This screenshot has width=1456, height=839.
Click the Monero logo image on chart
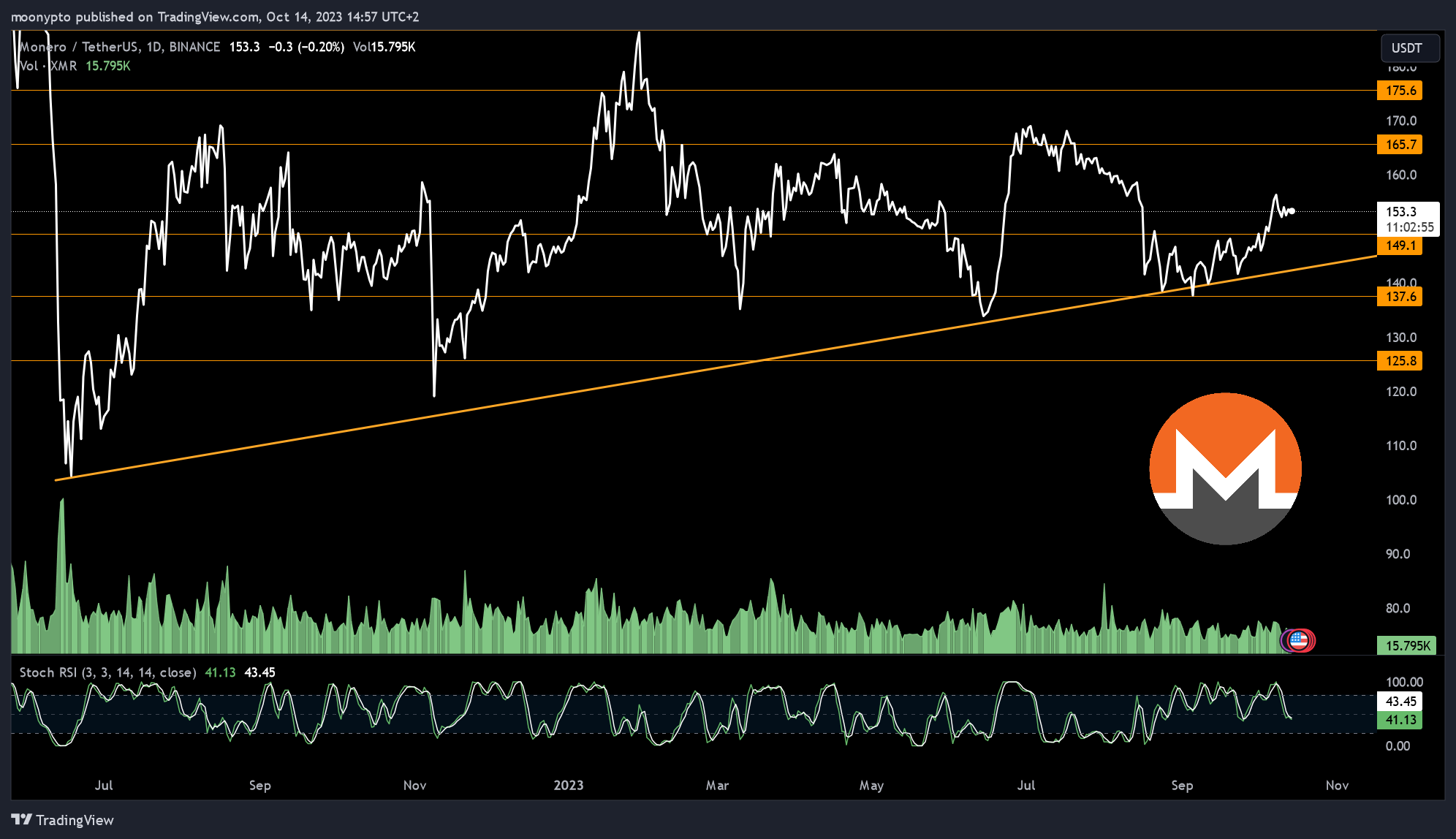(x=1225, y=468)
